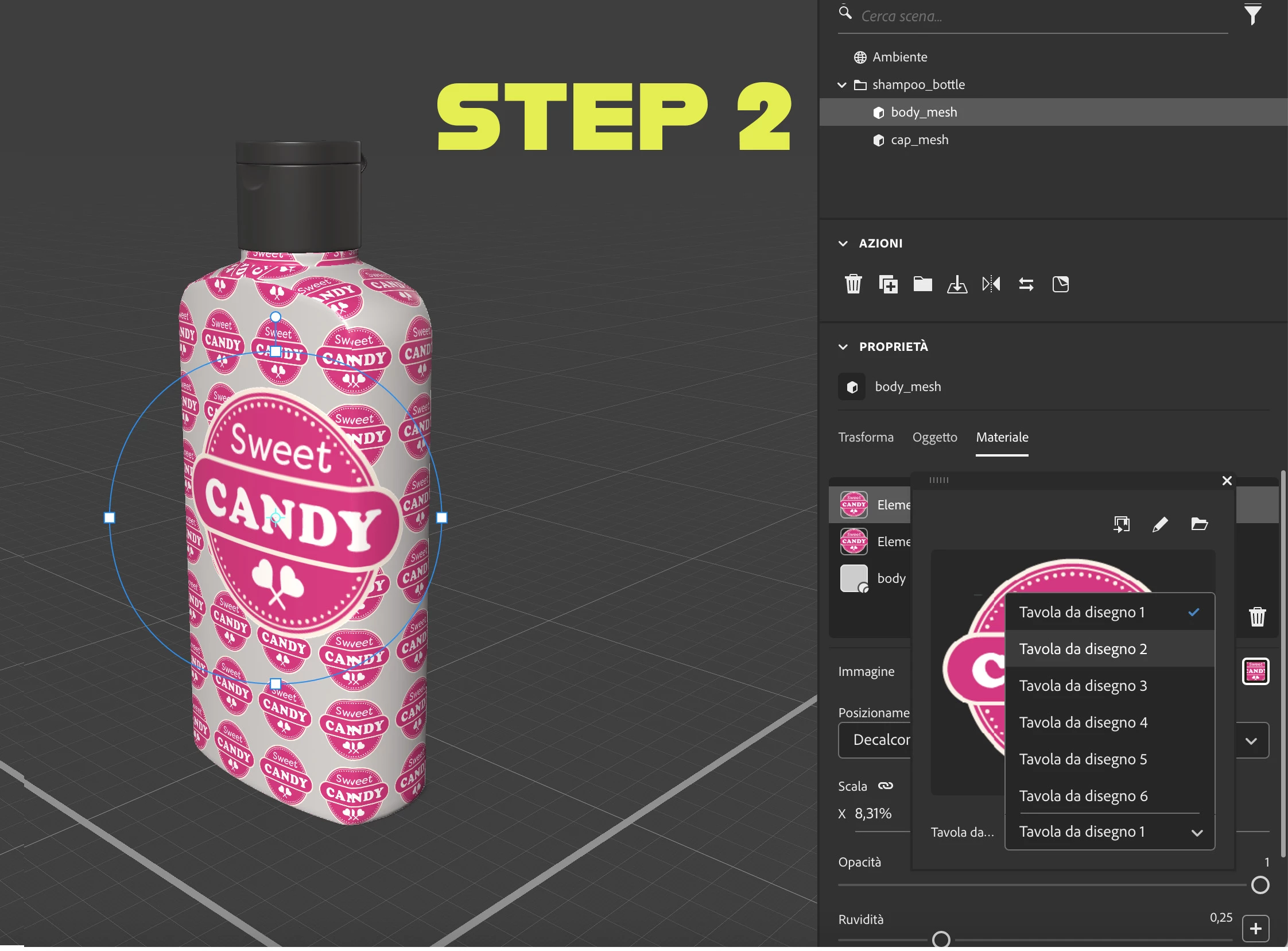1288x951 pixels.
Task: Click the pencil edit icon in popup
Action: pos(1160,525)
